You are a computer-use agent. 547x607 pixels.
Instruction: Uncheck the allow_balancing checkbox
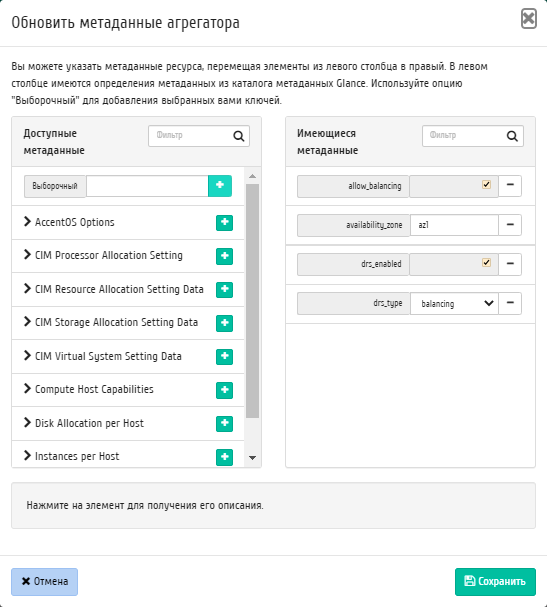pos(486,185)
